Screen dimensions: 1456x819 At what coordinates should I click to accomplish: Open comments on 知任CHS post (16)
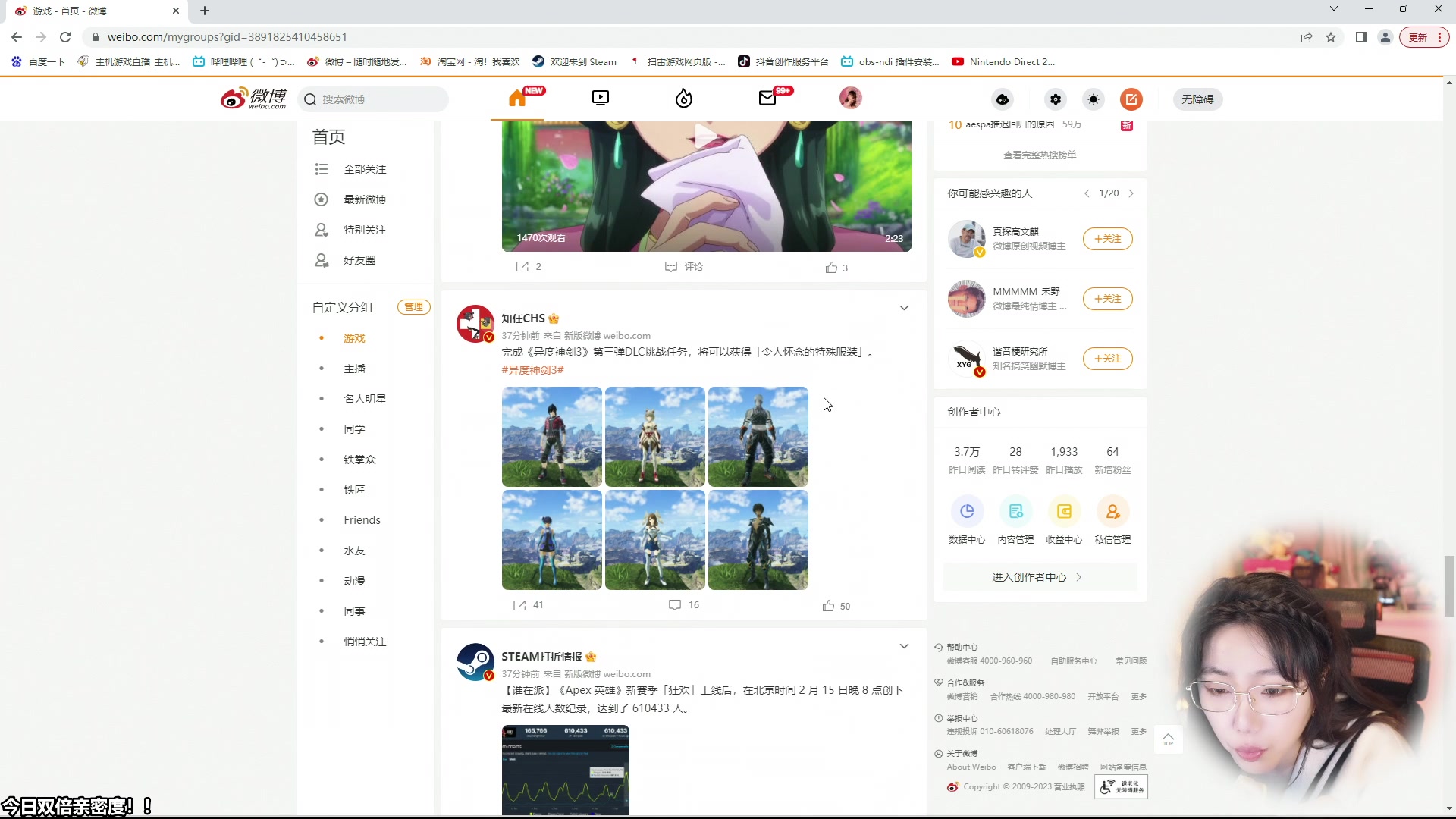click(684, 605)
